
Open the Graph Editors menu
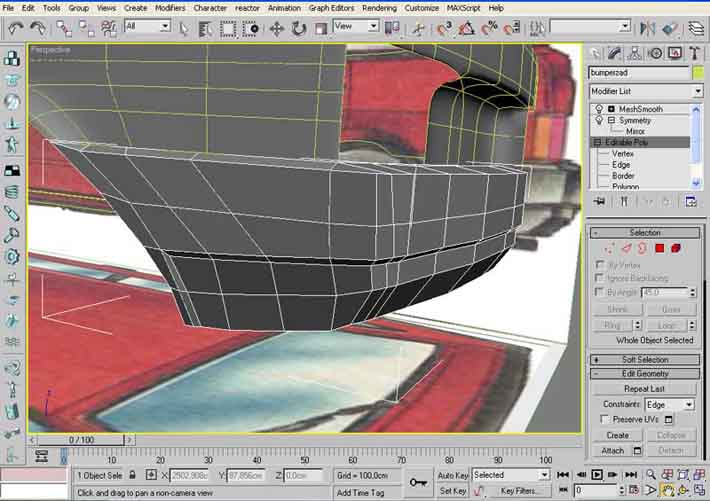tap(330, 7)
